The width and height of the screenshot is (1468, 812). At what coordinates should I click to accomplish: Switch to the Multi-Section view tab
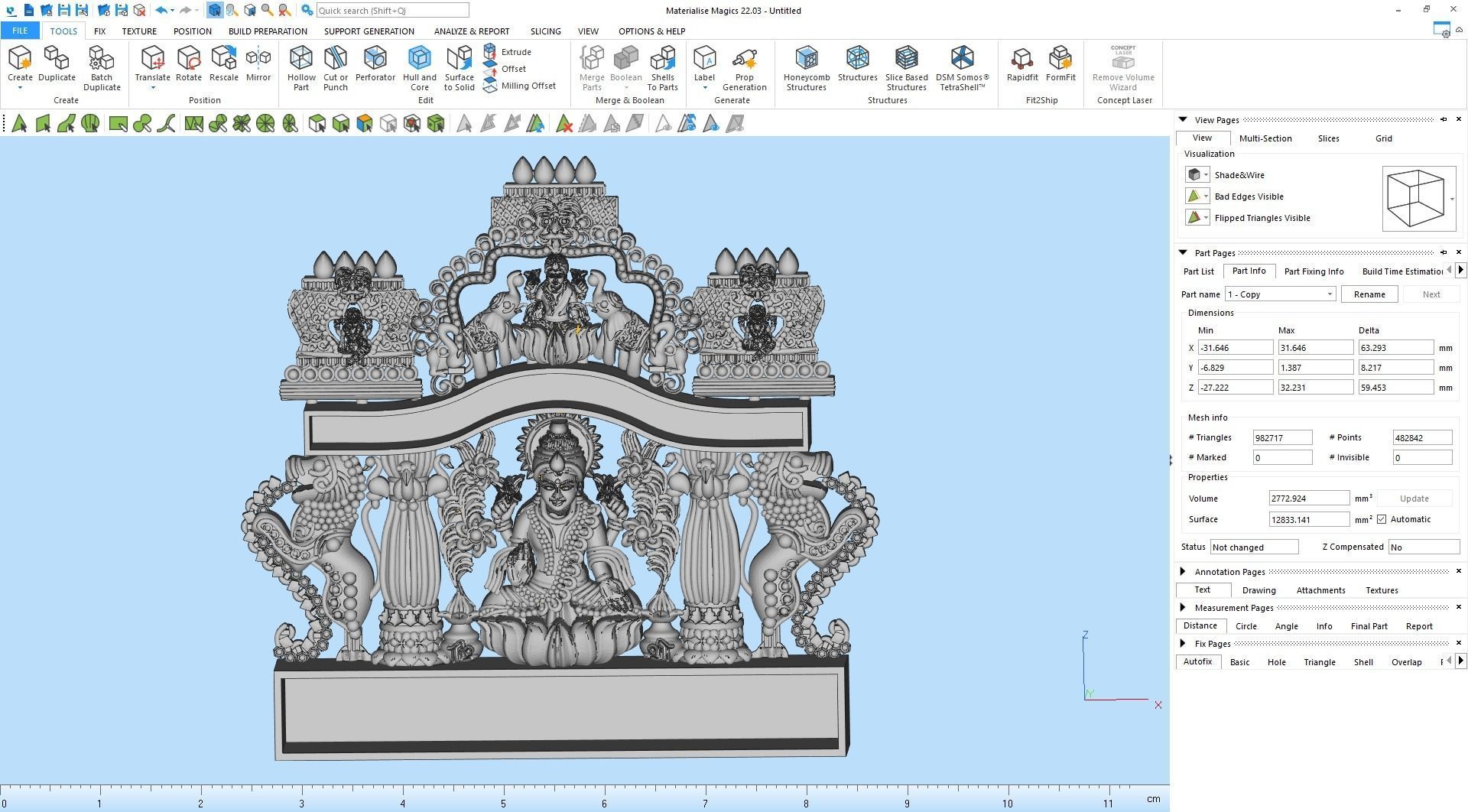[x=1265, y=138]
